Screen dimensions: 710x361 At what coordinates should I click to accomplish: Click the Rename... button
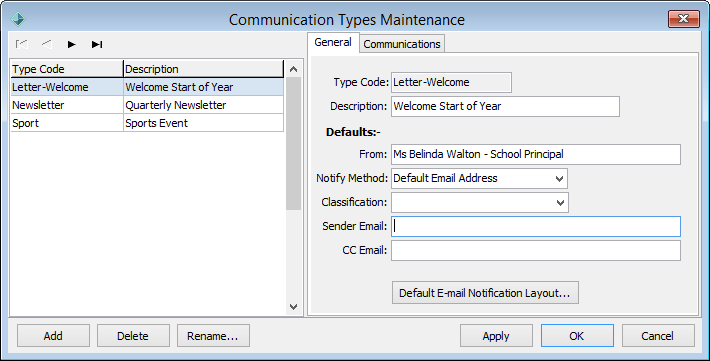click(213, 336)
